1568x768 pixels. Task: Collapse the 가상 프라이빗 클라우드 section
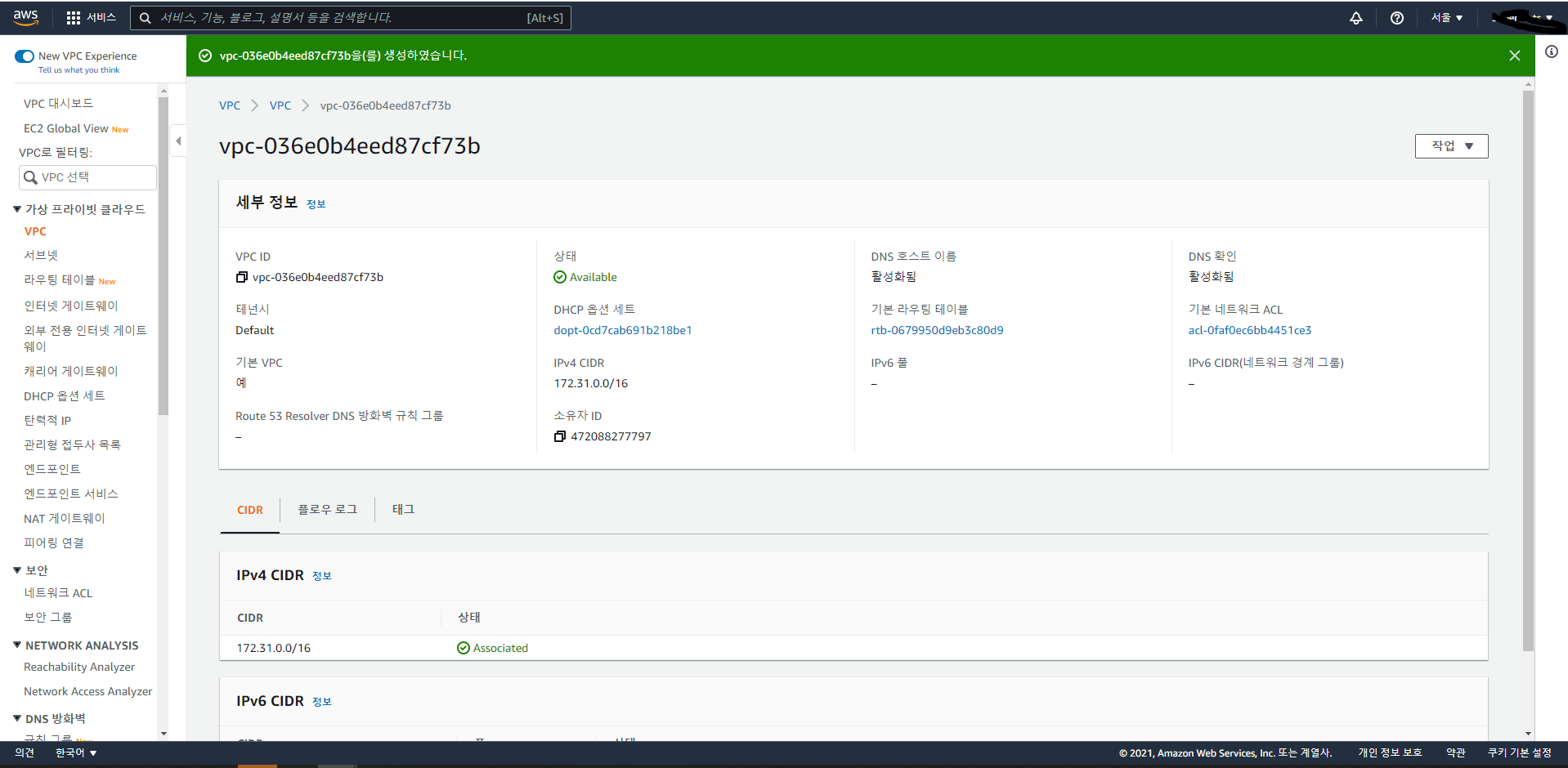(x=17, y=209)
